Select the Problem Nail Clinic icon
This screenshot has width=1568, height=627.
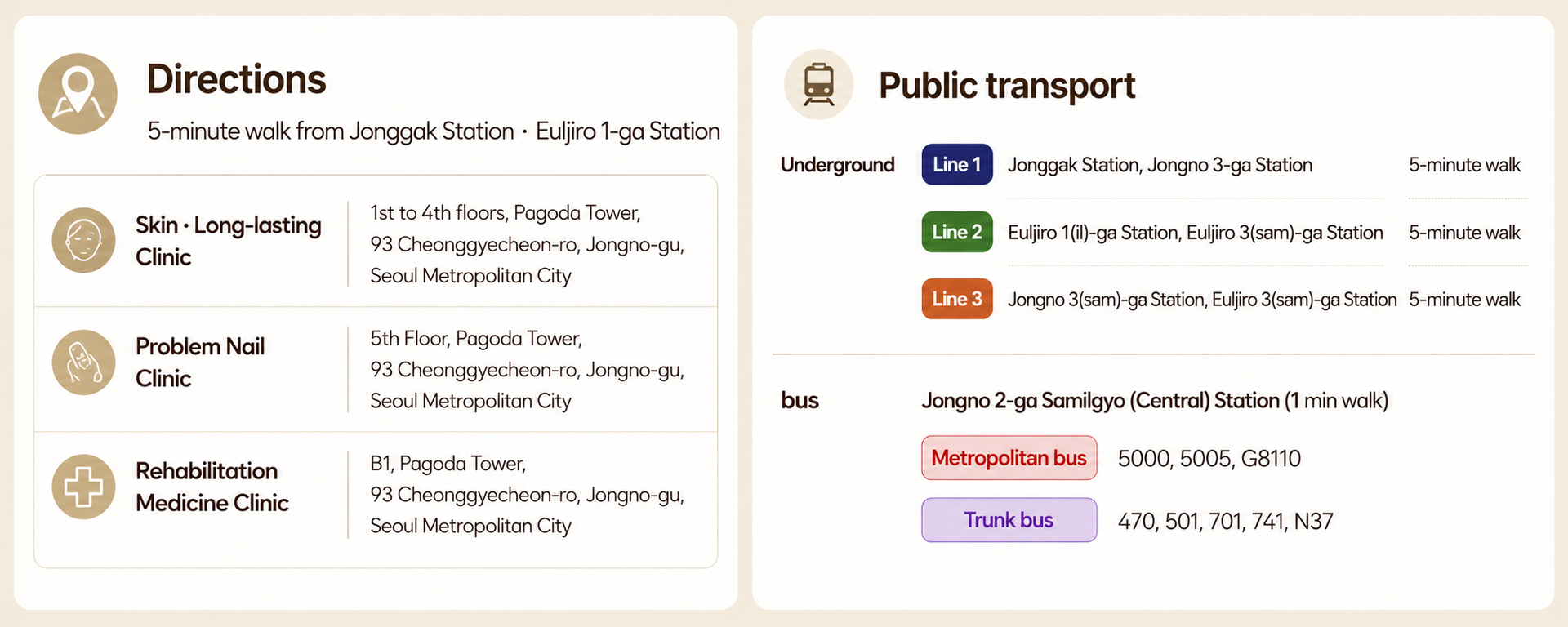tap(83, 362)
